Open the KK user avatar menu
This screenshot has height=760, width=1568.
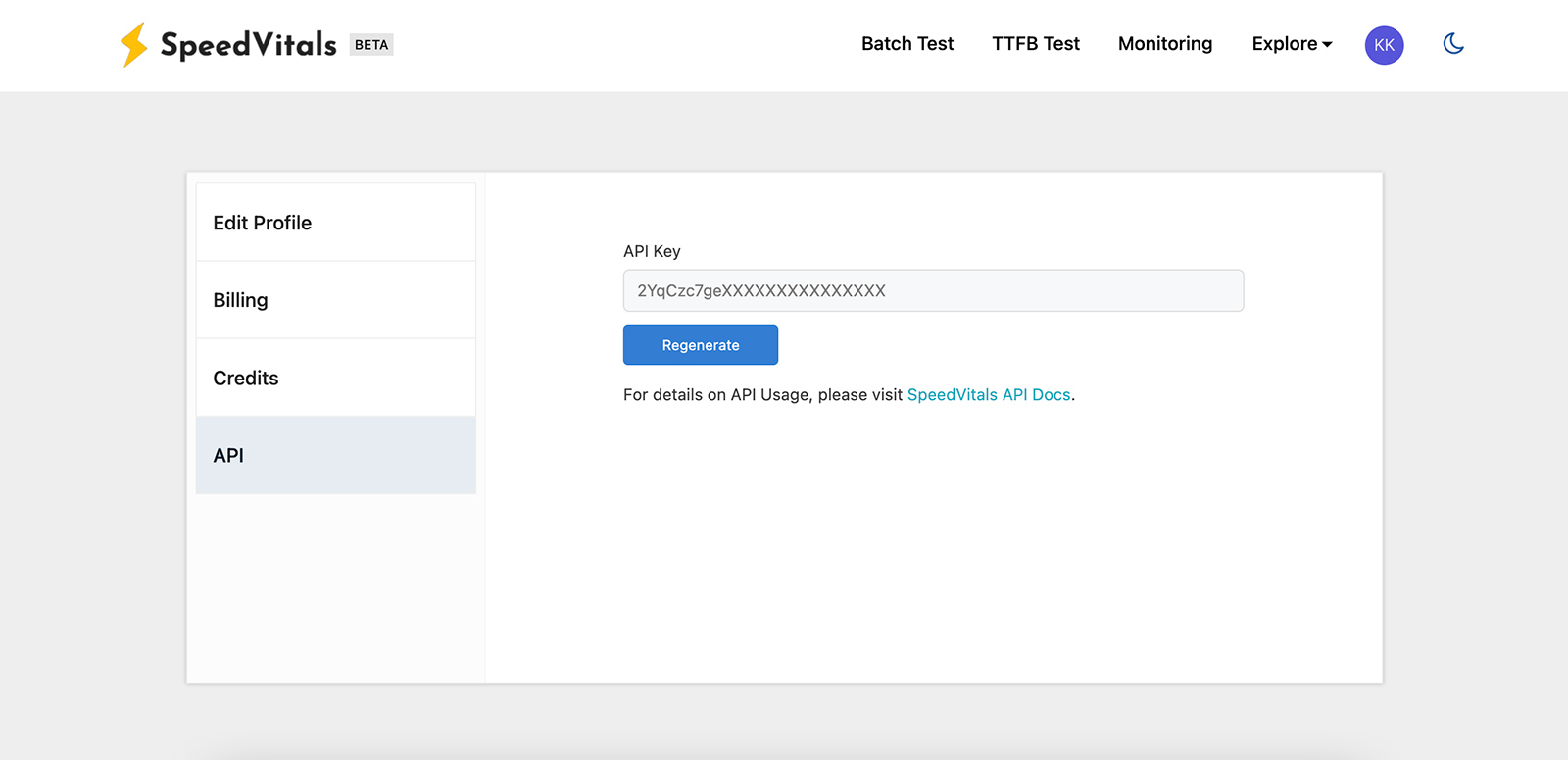[1384, 45]
